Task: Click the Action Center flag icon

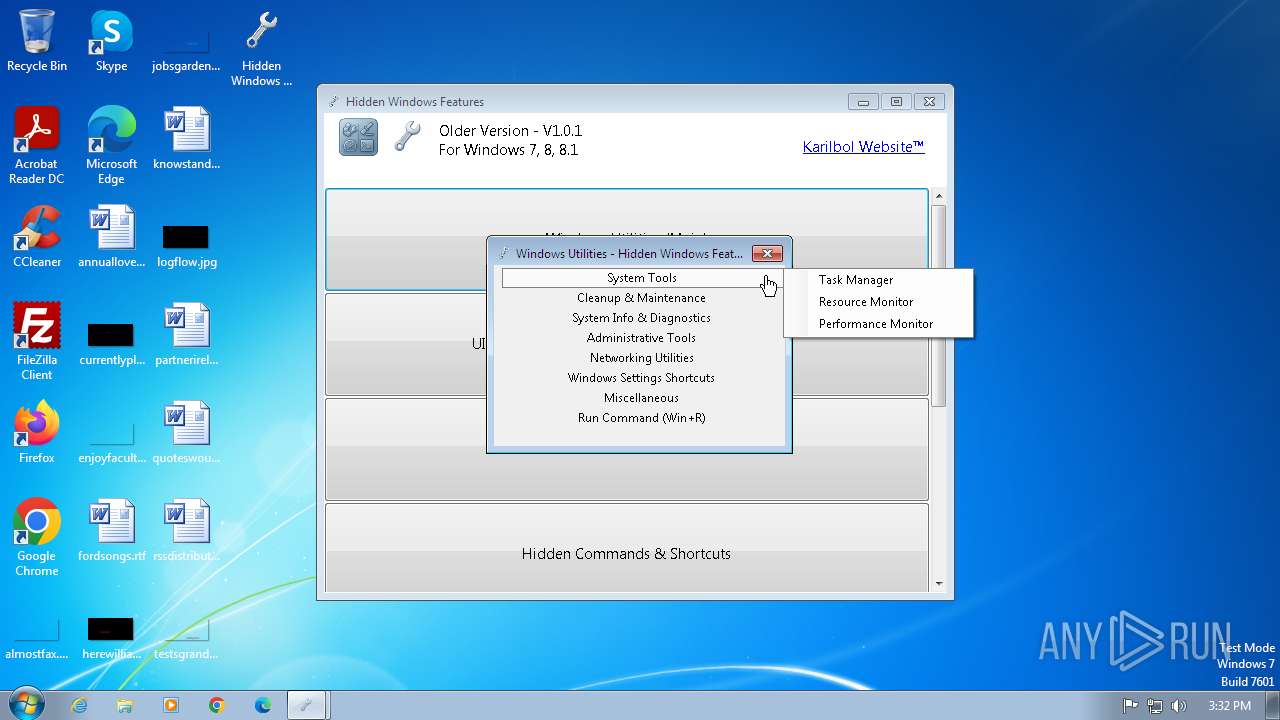Action: tap(1131, 706)
